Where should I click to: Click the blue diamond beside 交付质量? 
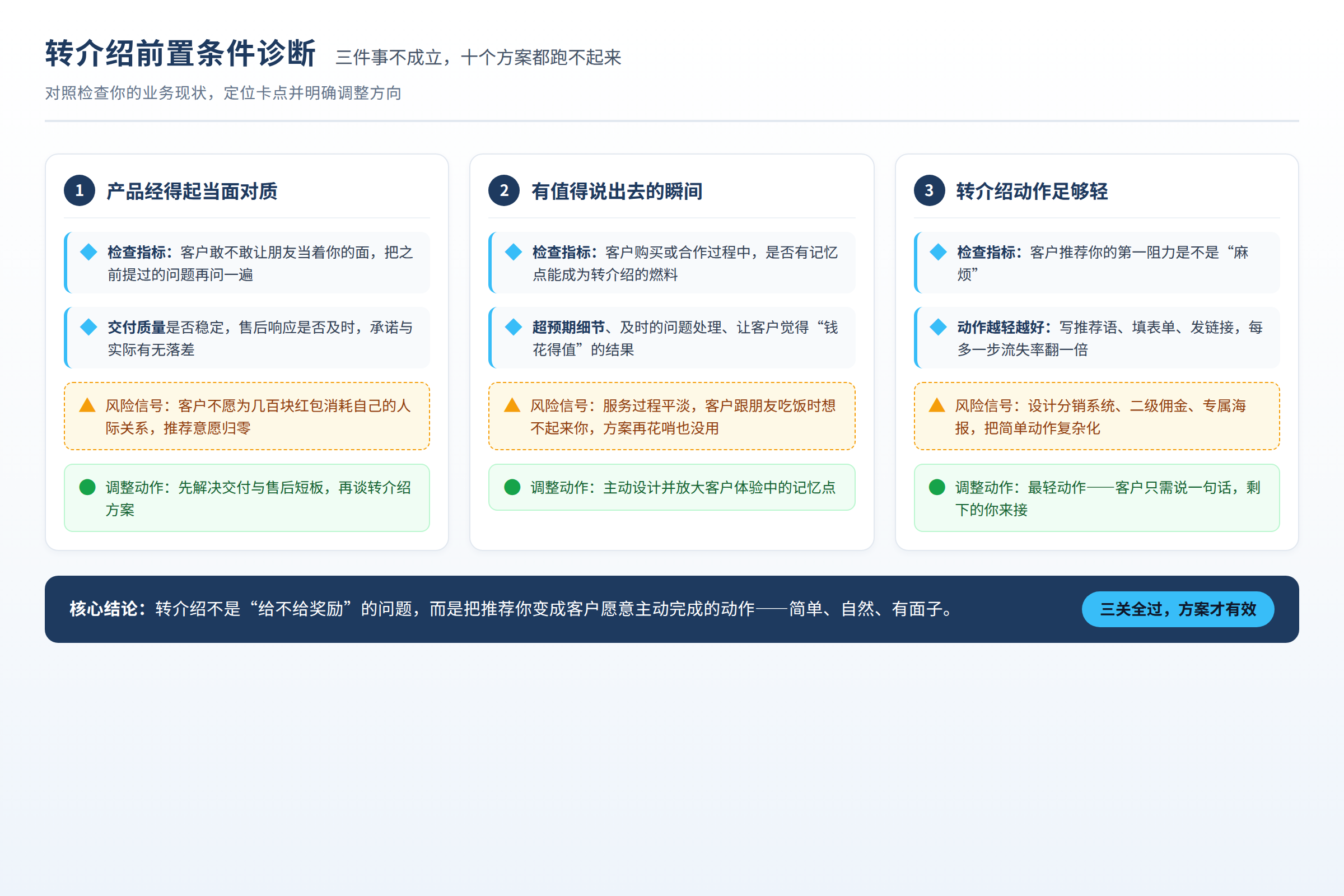(x=88, y=327)
